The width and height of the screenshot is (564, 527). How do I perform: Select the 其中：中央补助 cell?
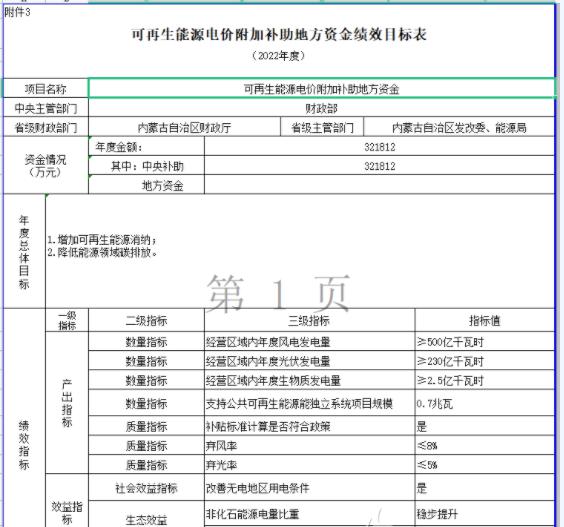146,166
